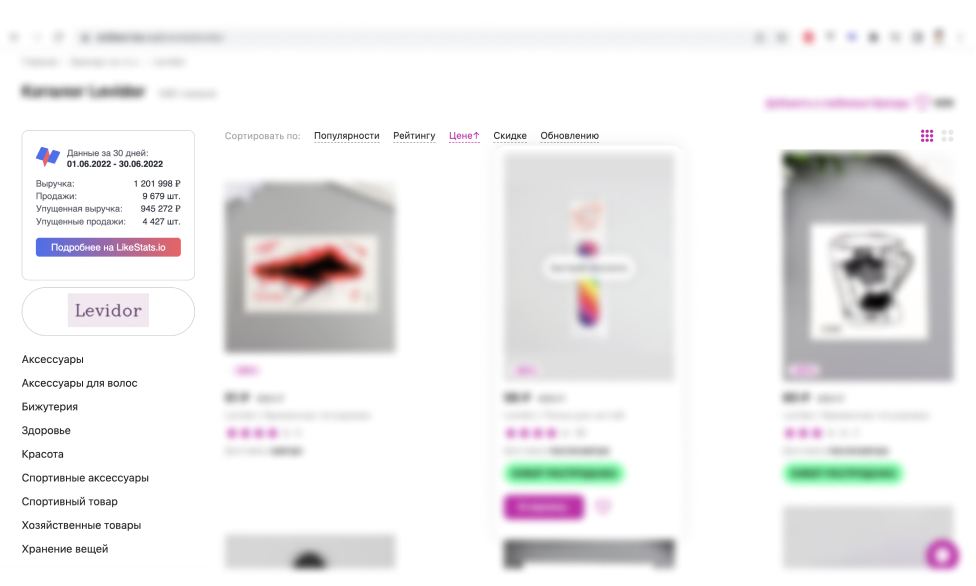Click the red browser extension icon

(808, 37)
